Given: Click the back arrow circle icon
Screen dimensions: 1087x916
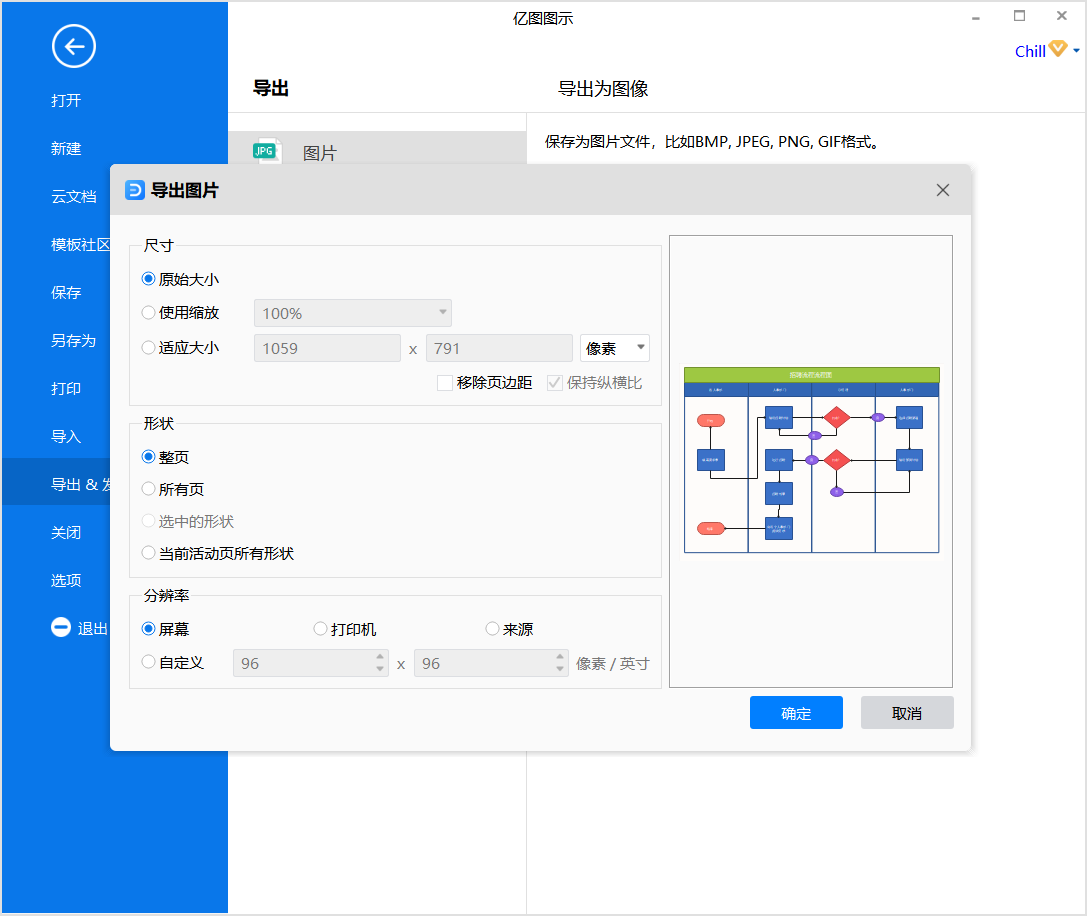Looking at the screenshot, I should (x=73, y=46).
